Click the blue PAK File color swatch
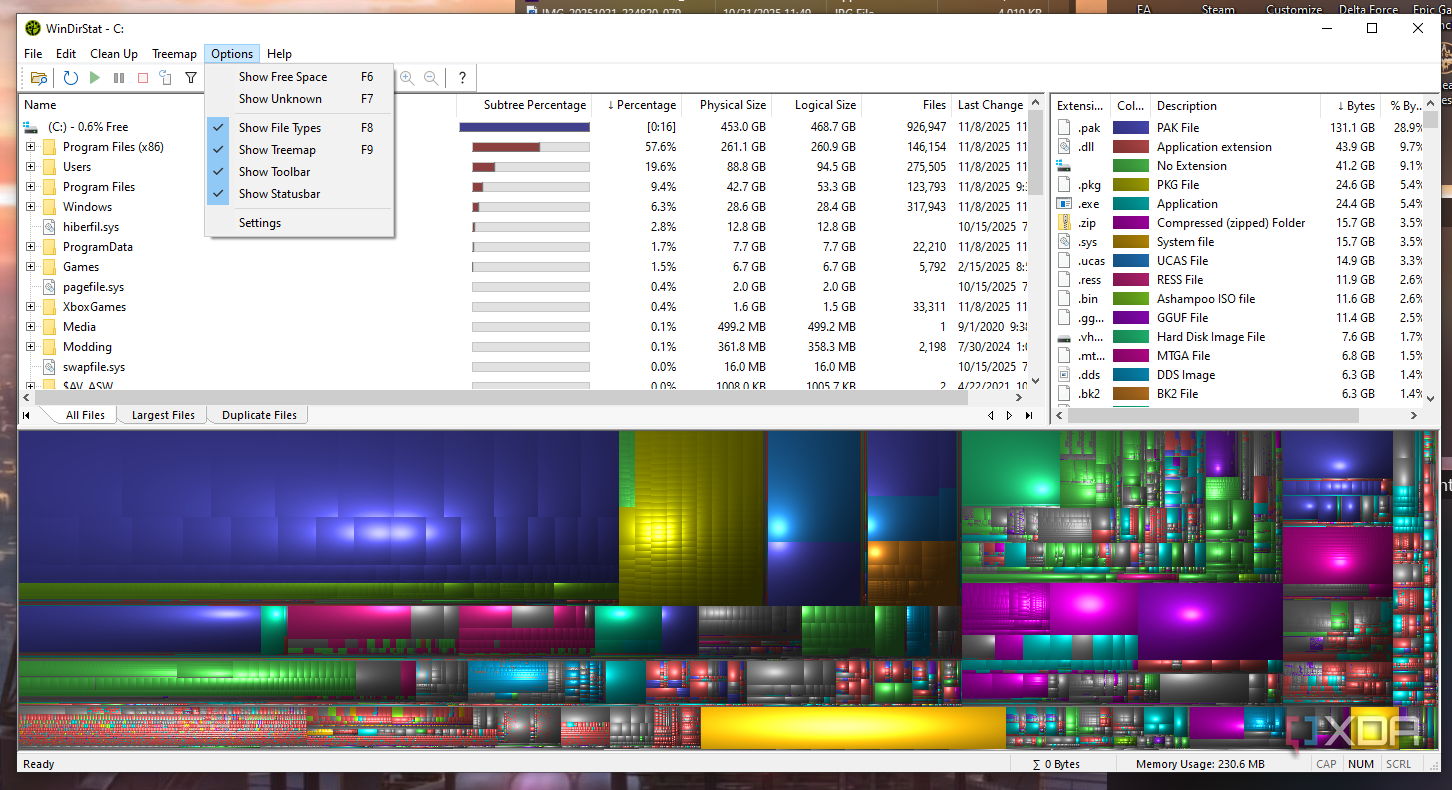1452x790 pixels. tap(1131, 128)
